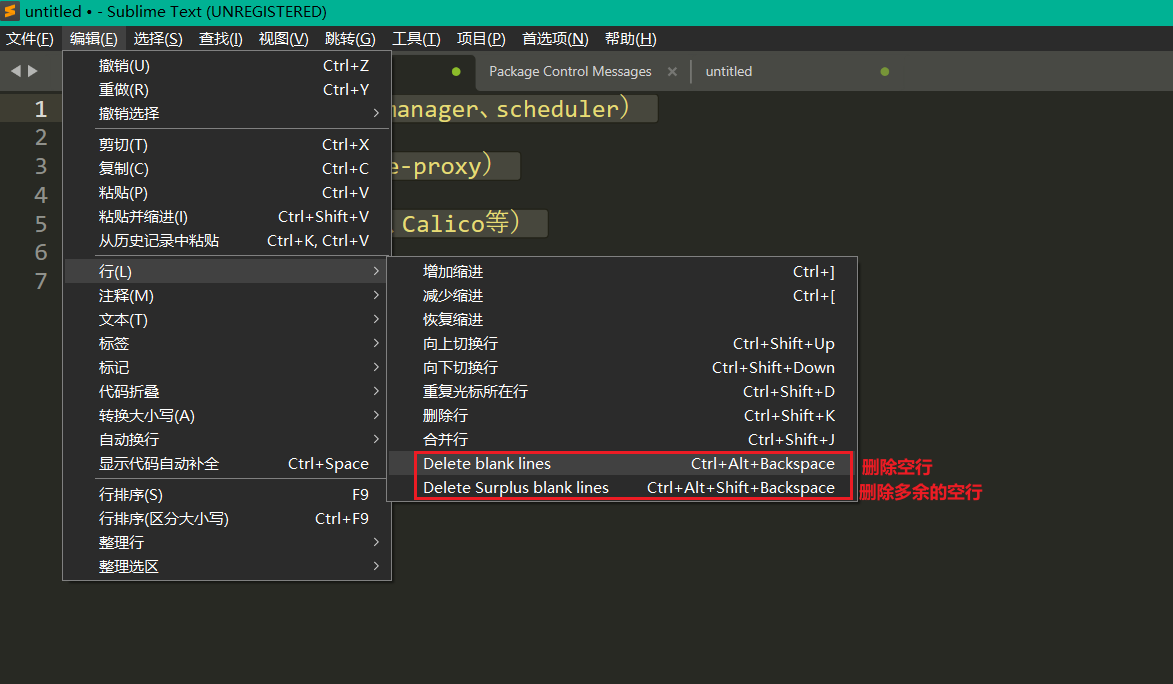This screenshot has width=1173, height=684.
Task: Expand the 标记 submenu
Action: [x=227, y=367]
